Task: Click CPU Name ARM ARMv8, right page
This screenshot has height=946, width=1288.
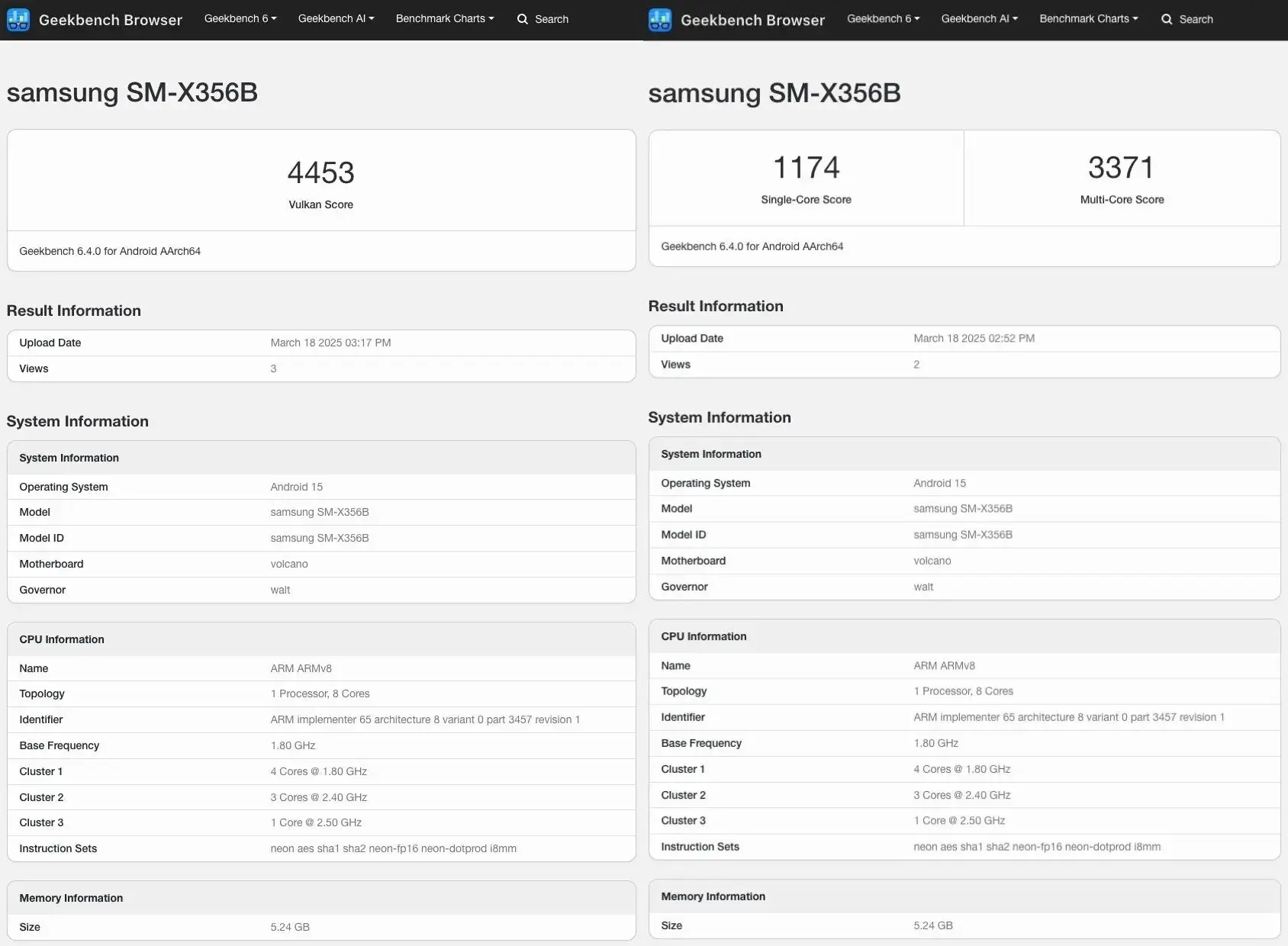Action: [944, 666]
